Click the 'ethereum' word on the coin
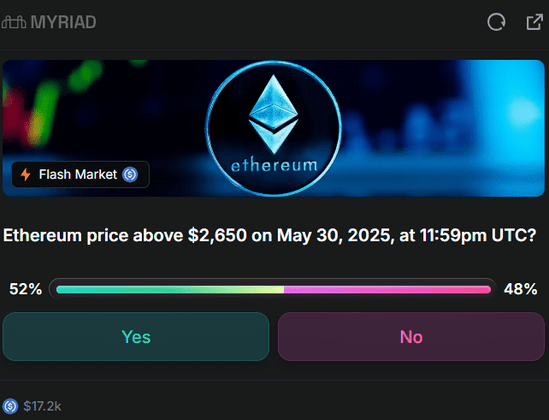 tap(274, 166)
